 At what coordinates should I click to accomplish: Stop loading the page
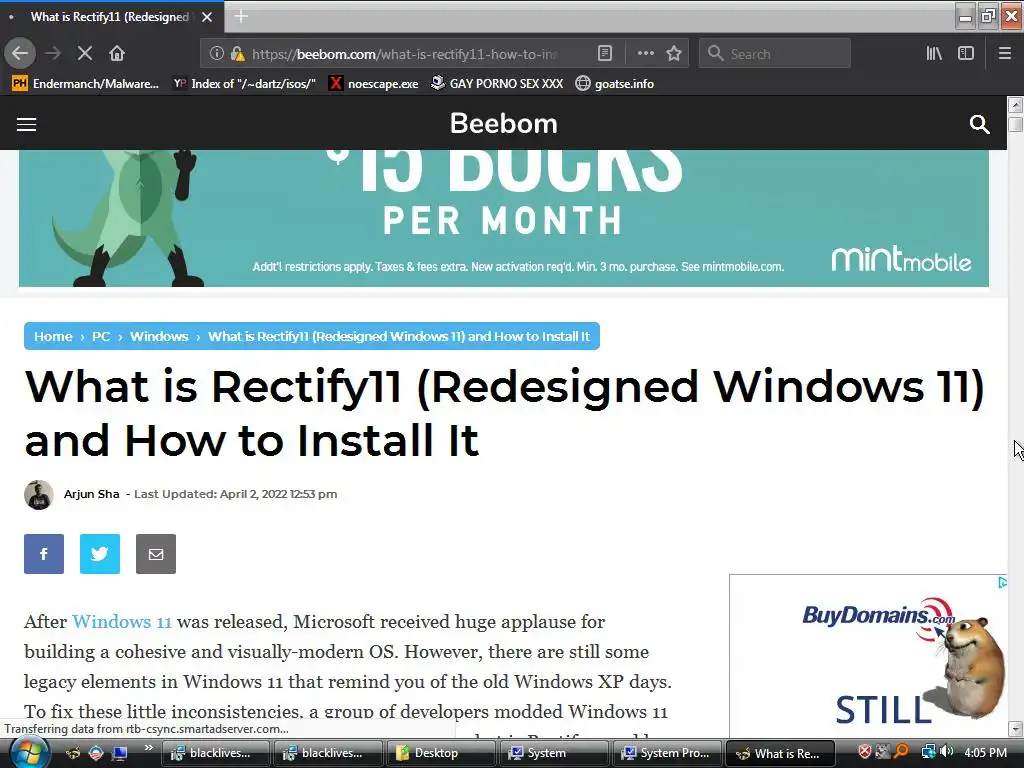(85, 54)
